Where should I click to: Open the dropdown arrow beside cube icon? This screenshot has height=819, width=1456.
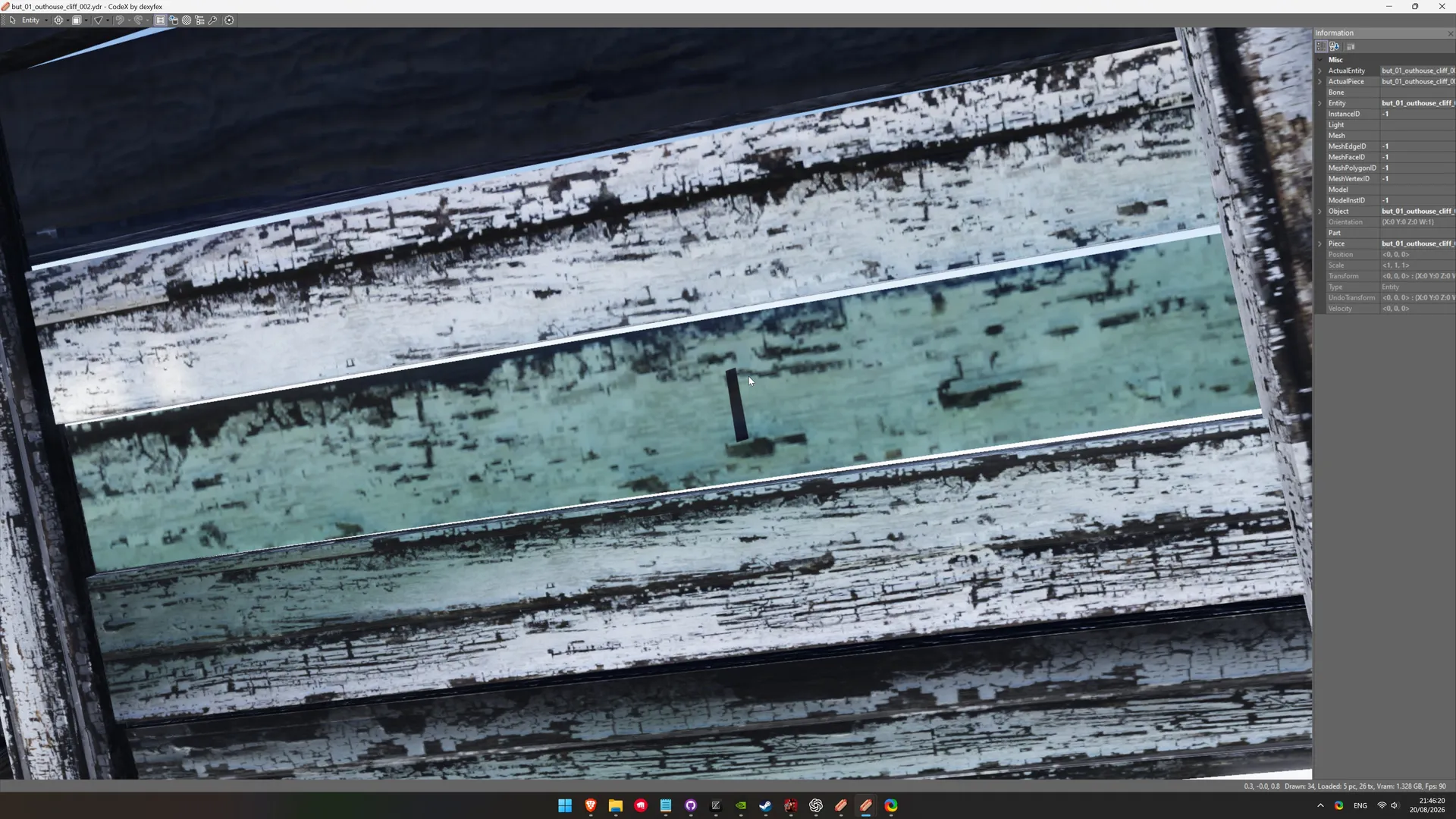86,20
